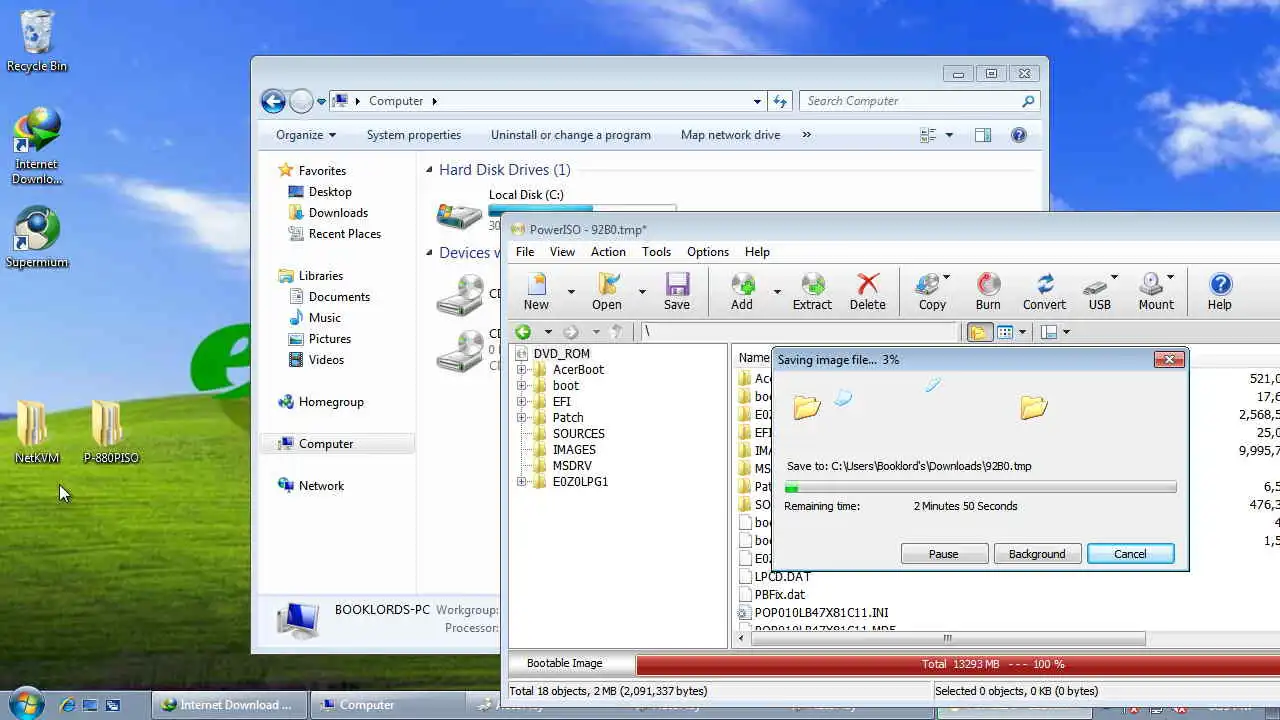Open the Help menu in PowerISO
The height and width of the screenshot is (720, 1280).
tap(757, 252)
